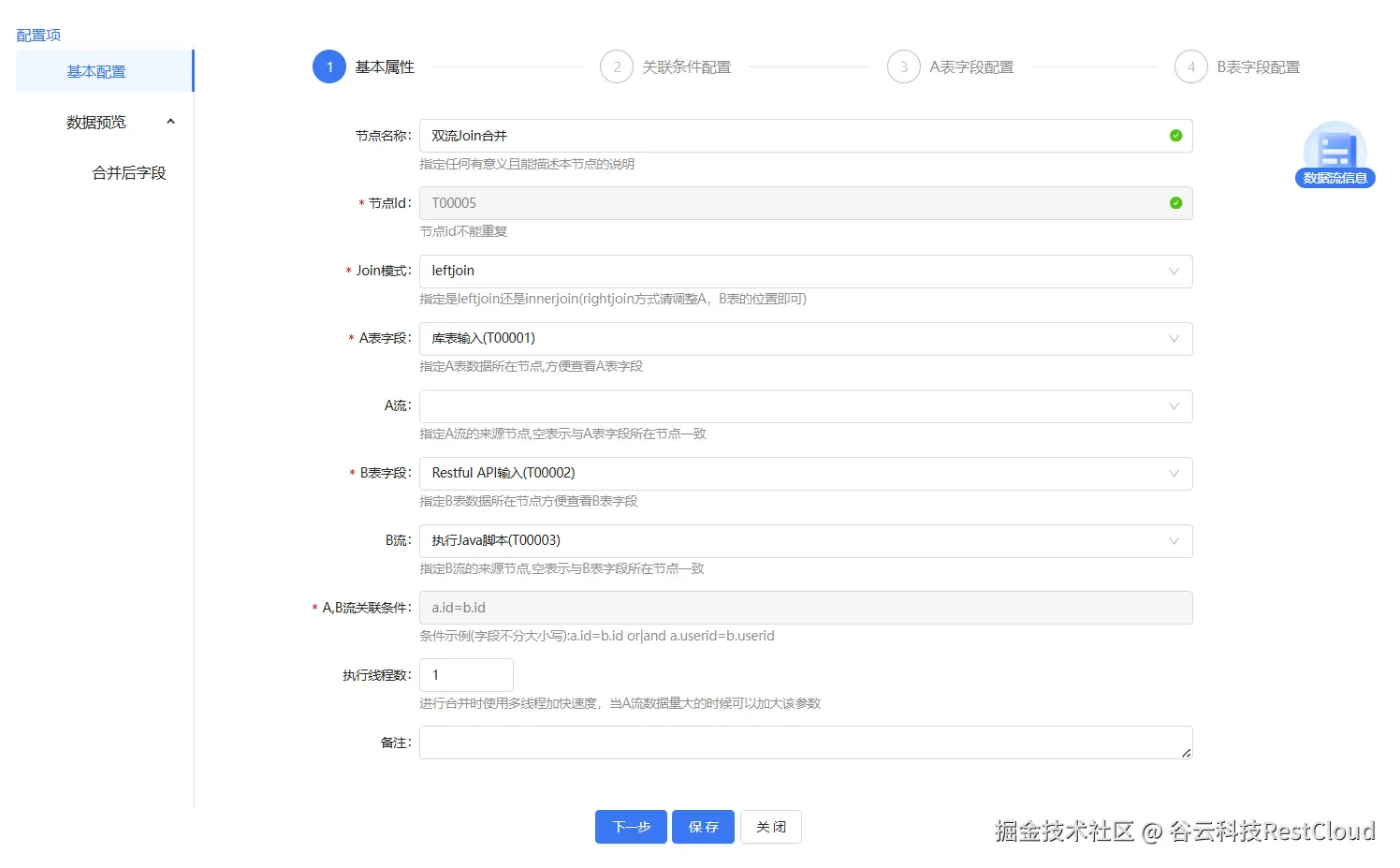Click the arrow of A表字段 select
The width and height of the screenshot is (1400, 868).
coord(1174,339)
